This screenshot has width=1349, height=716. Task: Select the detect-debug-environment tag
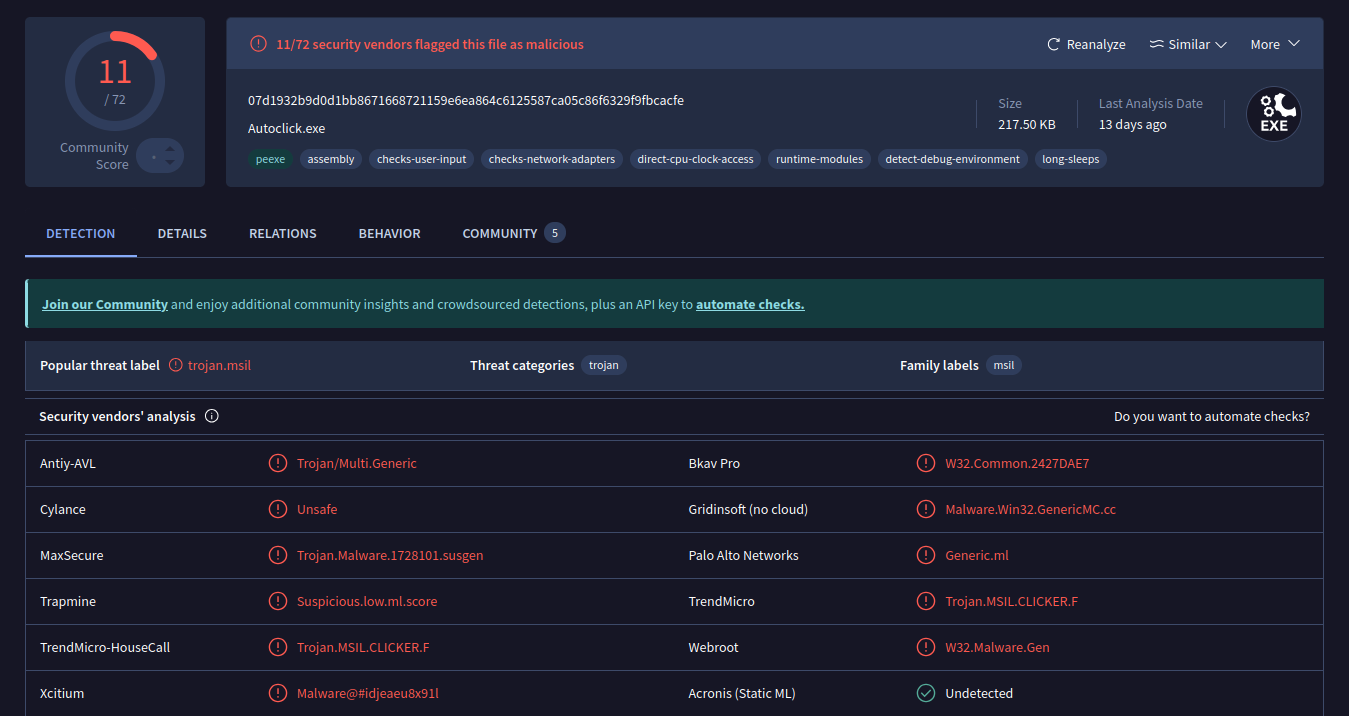click(x=953, y=159)
